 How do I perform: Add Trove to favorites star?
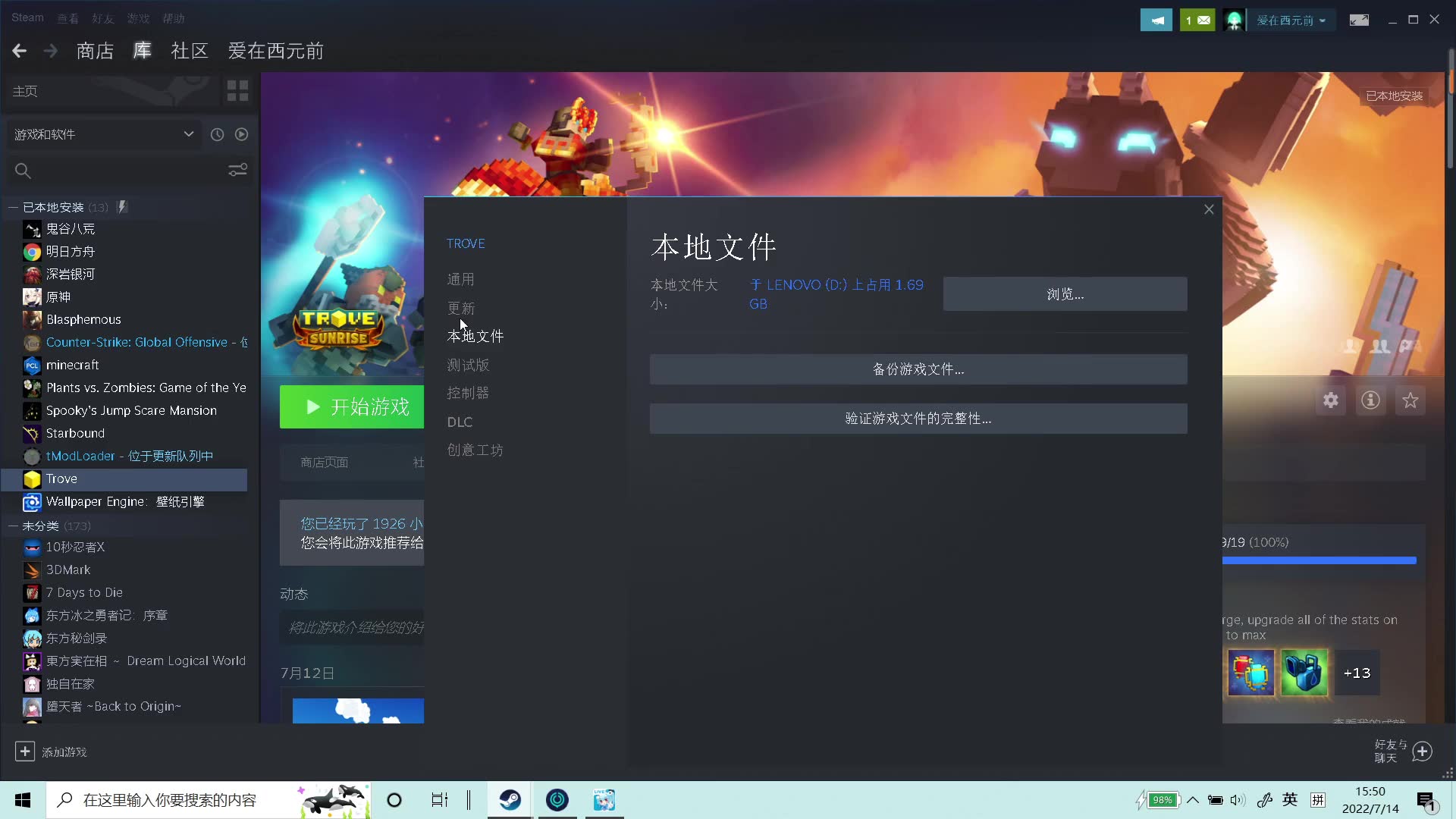1410,400
